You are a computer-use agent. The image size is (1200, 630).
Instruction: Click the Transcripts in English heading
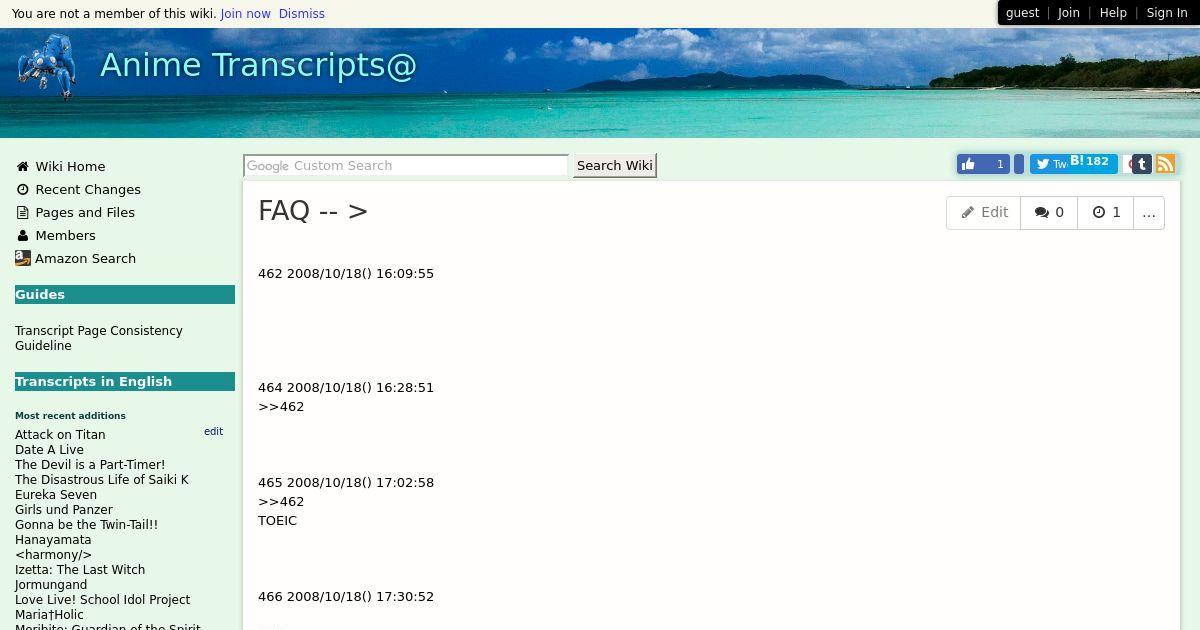click(x=125, y=381)
